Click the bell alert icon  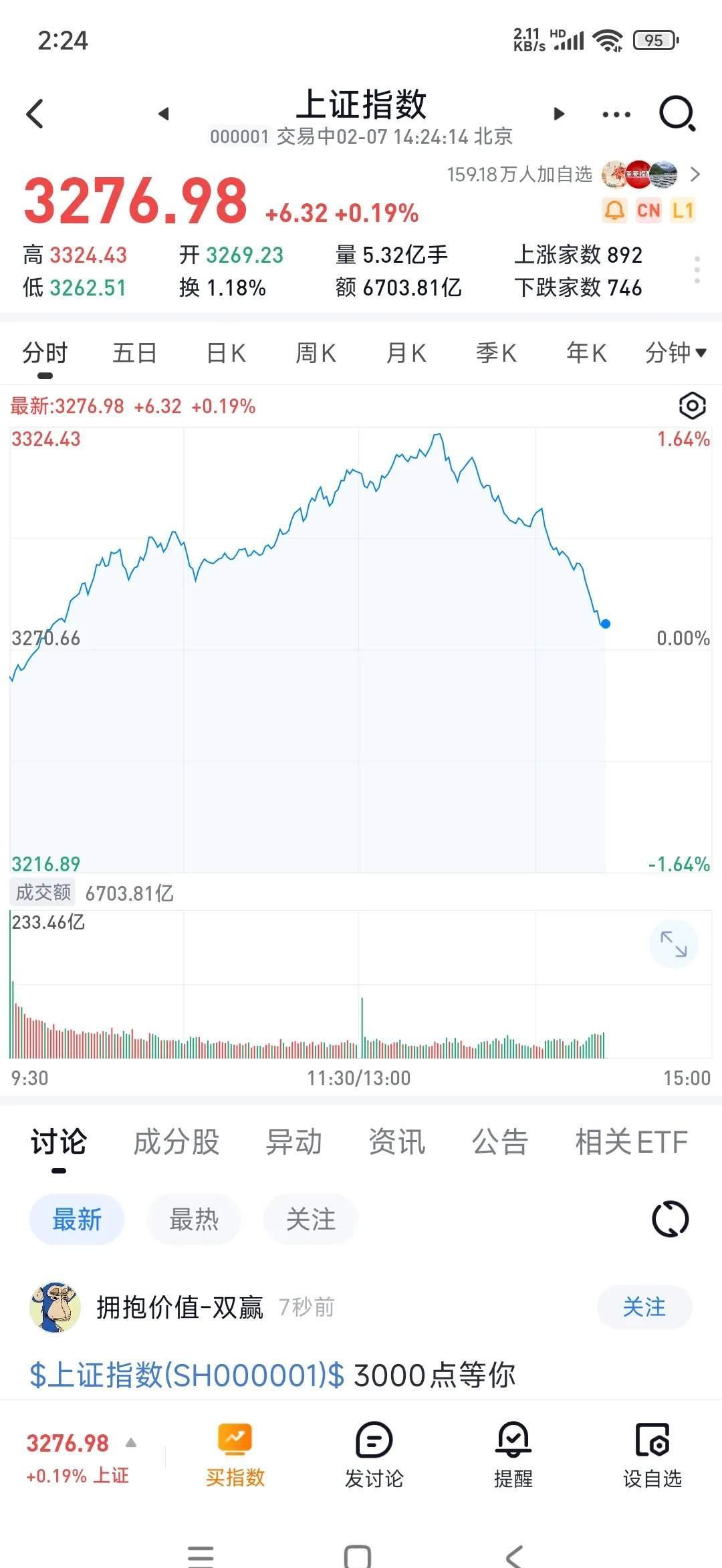coord(614,211)
